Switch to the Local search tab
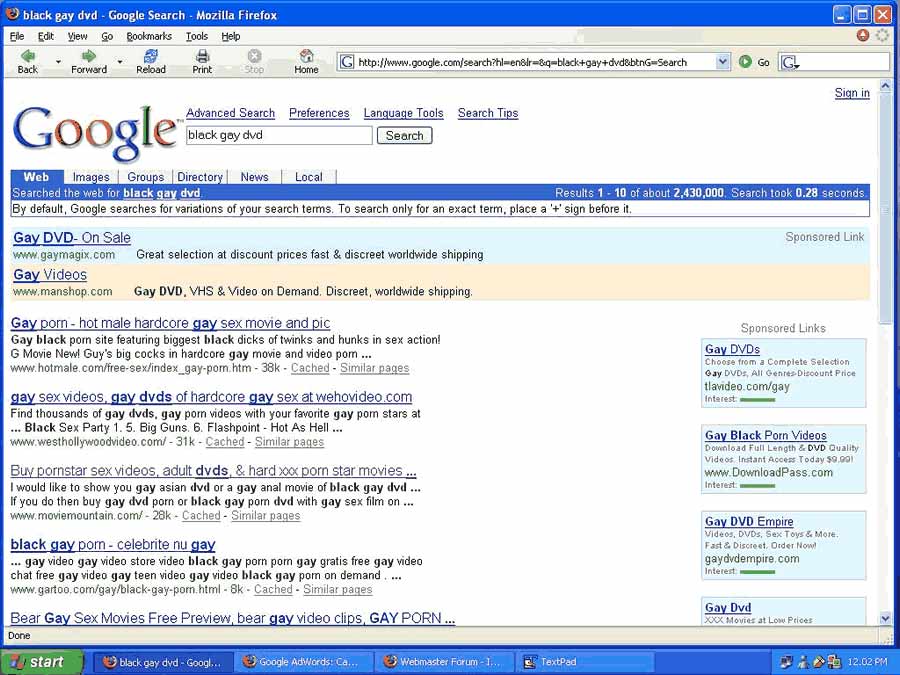 point(309,177)
